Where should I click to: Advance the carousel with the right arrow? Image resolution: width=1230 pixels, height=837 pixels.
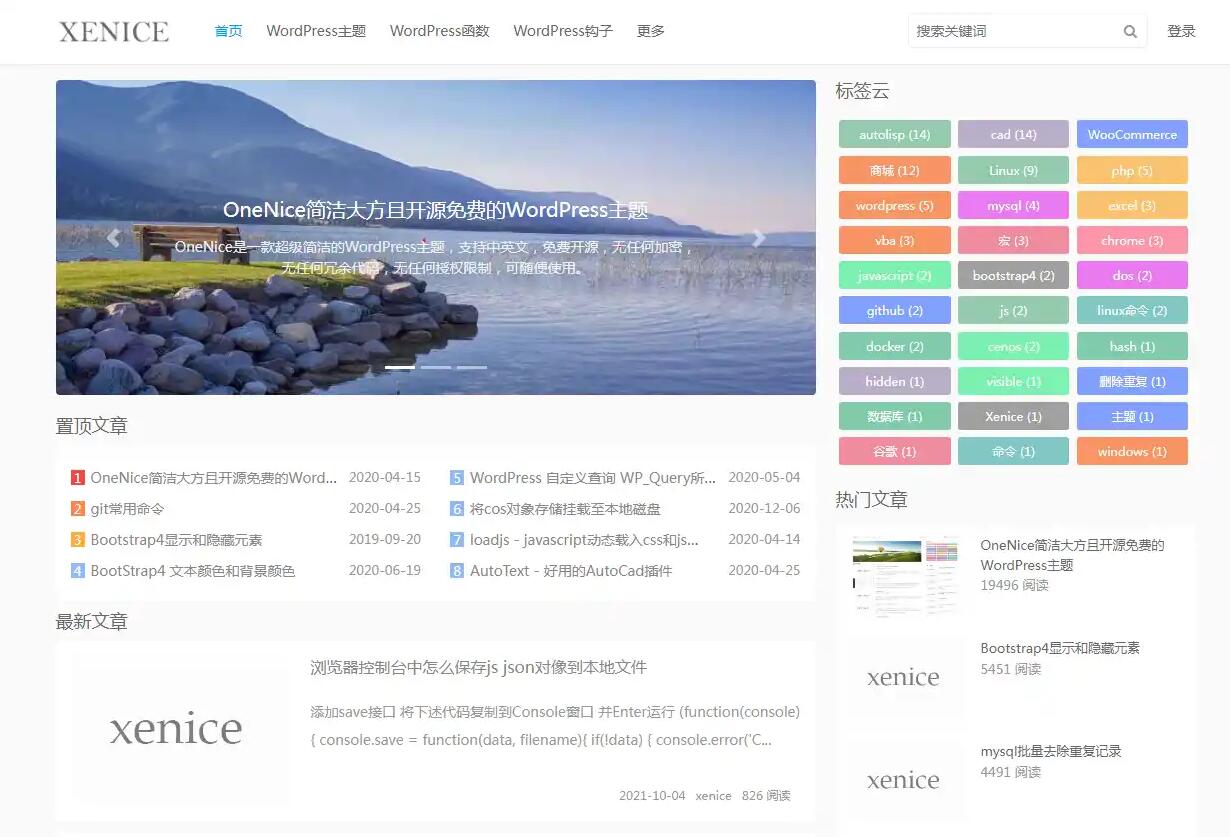click(x=758, y=238)
